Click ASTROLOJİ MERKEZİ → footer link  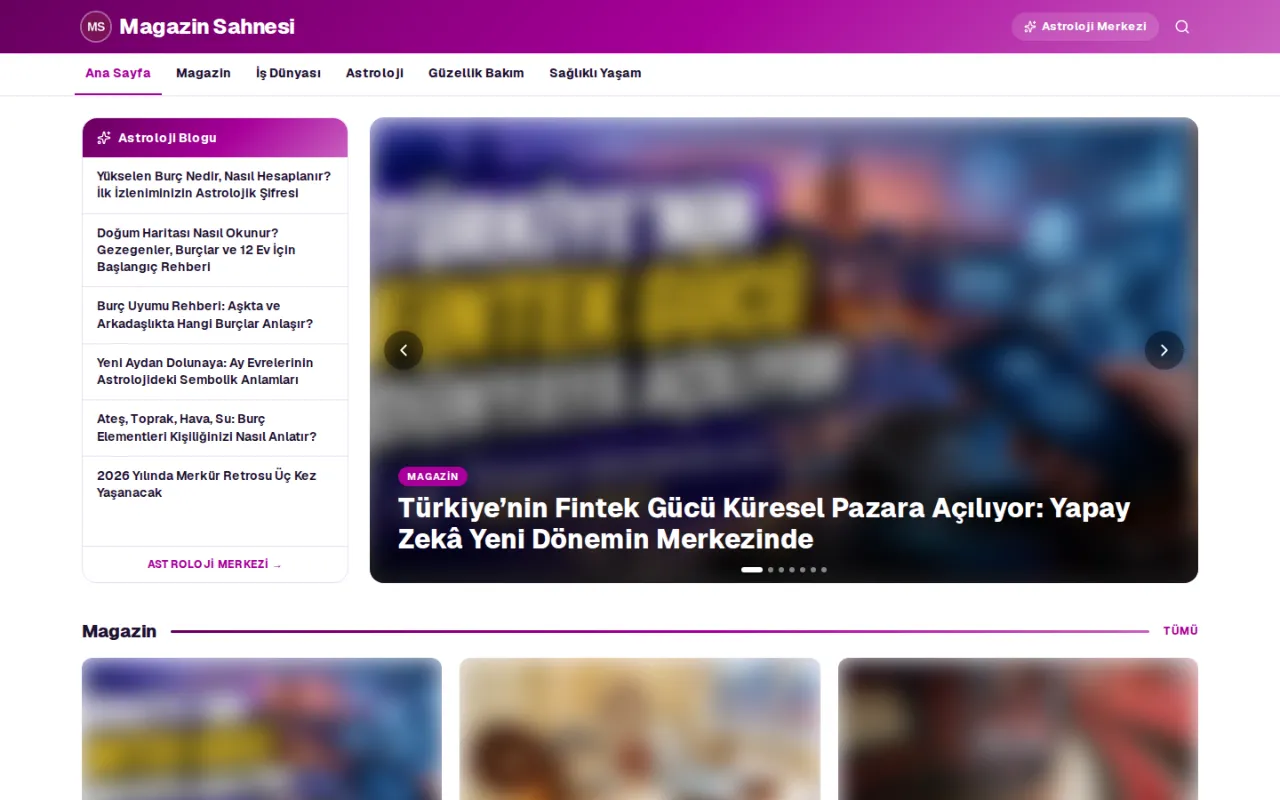click(215, 564)
